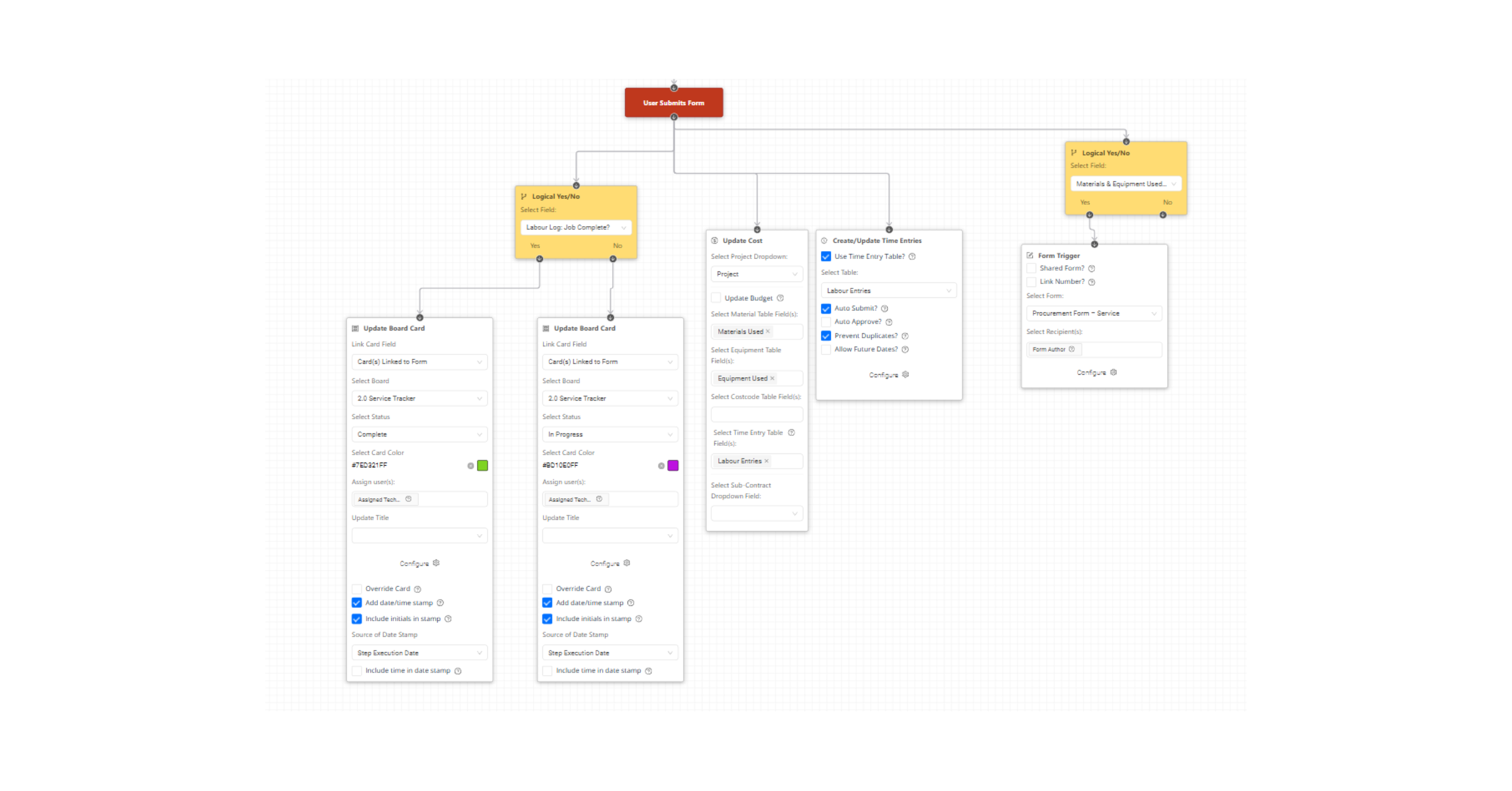Image resolution: width=1512 pixels, height=791 pixels.
Task: Remove Labour Entries tag via x icon
Action: [766, 461]
